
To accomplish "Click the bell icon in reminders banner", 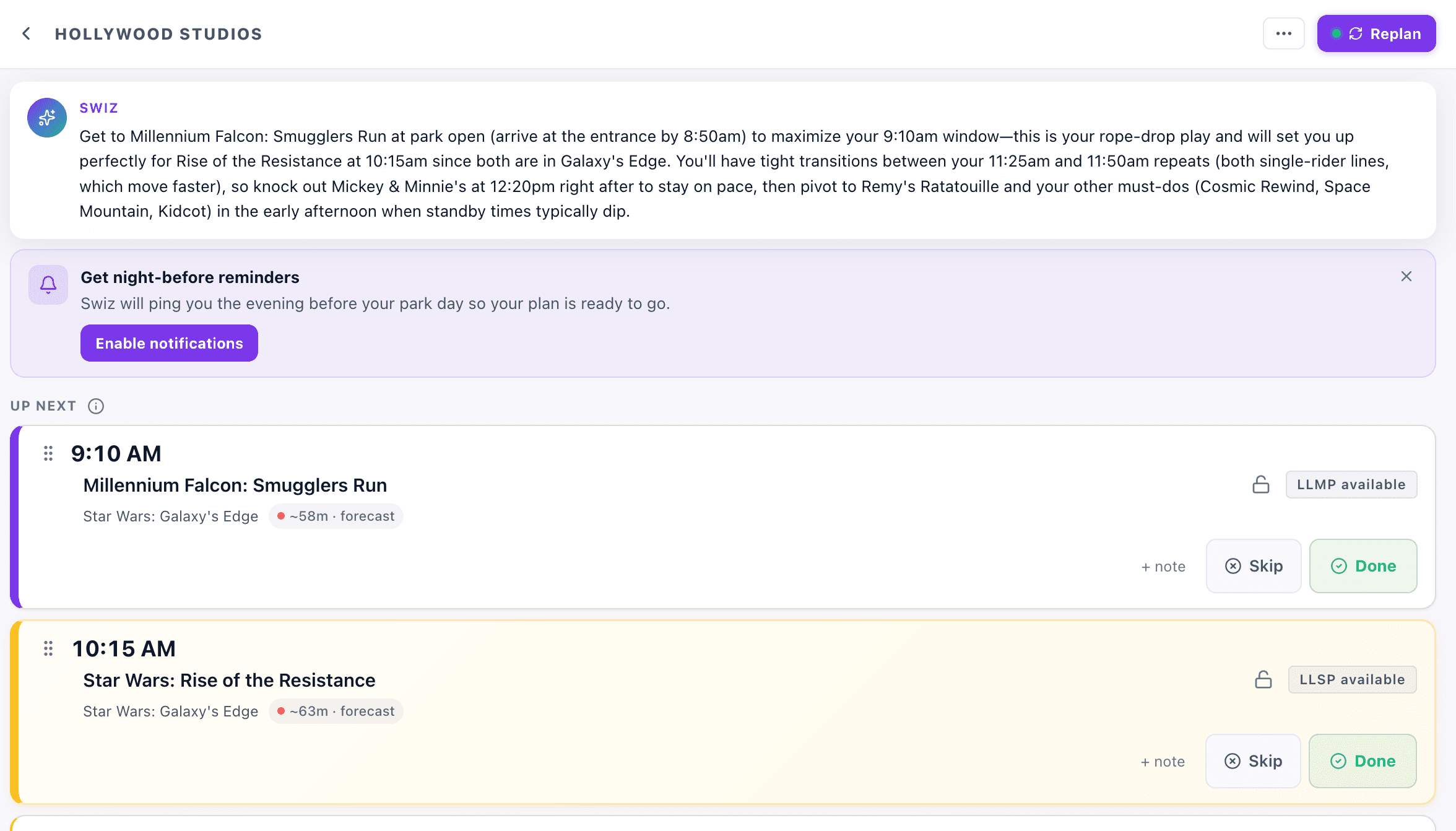I will pos(48,285).
